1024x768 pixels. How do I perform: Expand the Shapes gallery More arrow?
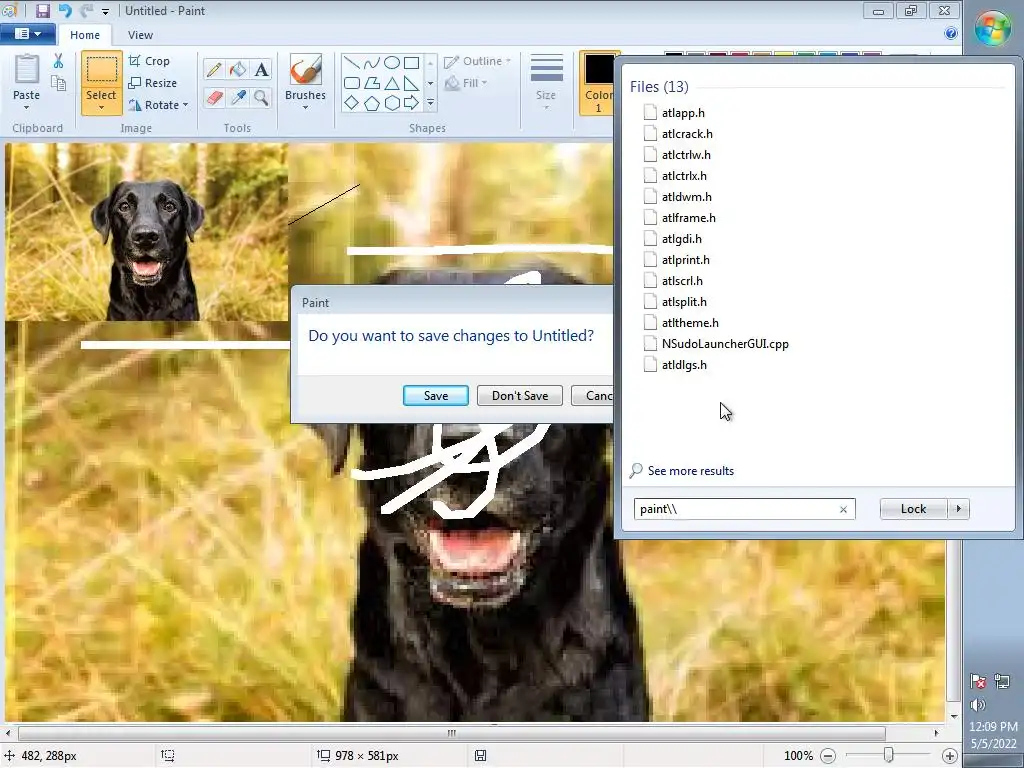[x=430, y=103]
